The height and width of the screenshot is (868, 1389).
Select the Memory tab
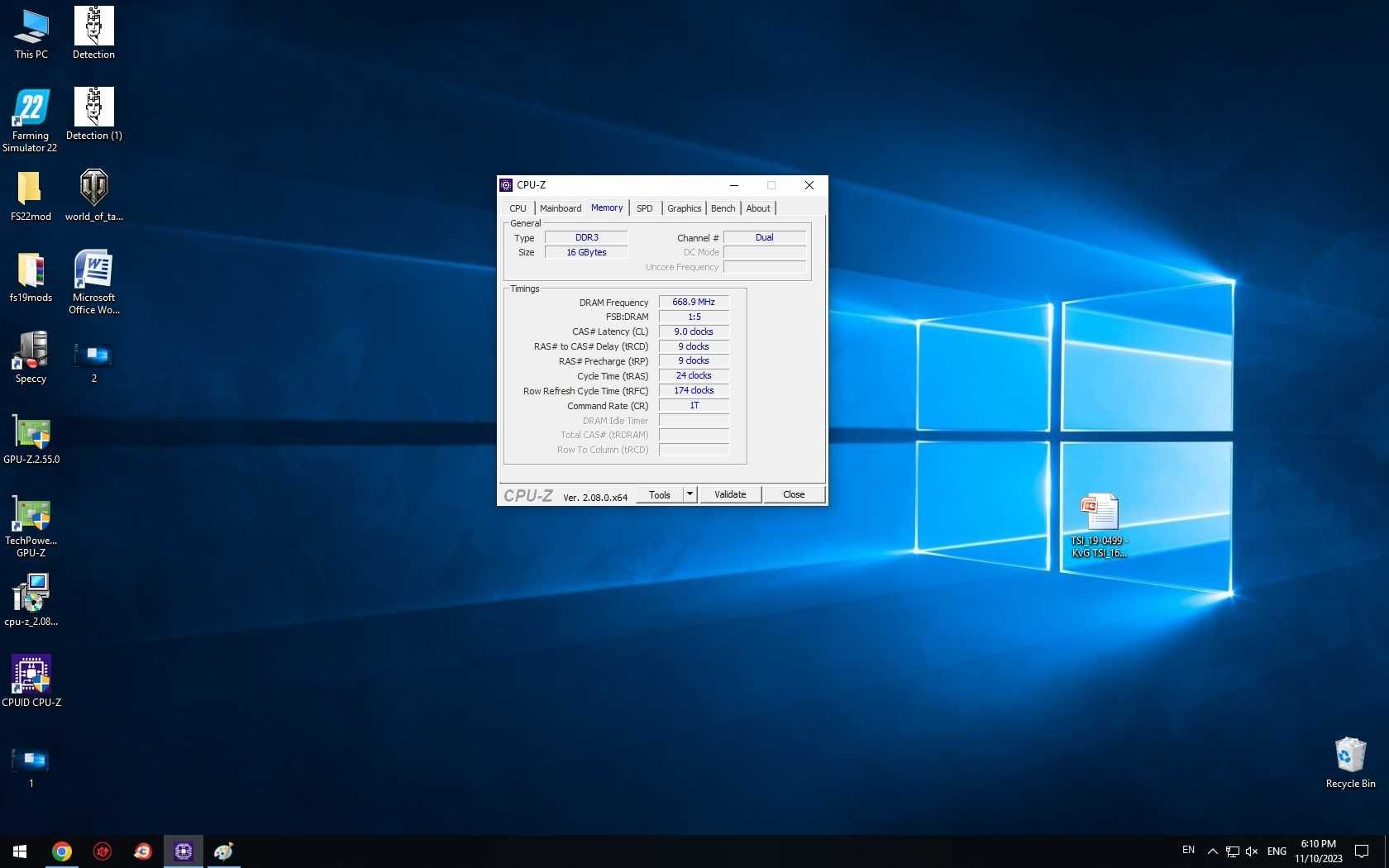[x=607, y=207]
